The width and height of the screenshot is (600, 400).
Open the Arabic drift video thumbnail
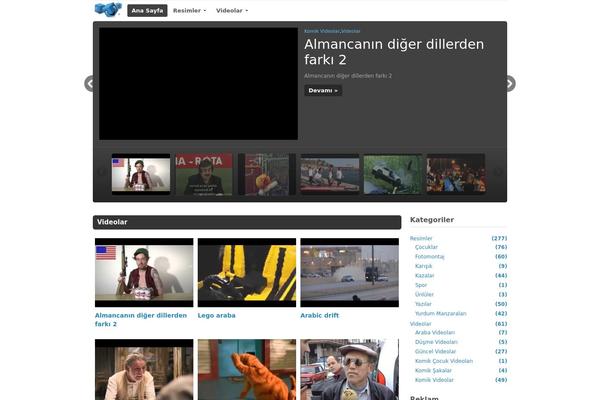pos(349,273)
